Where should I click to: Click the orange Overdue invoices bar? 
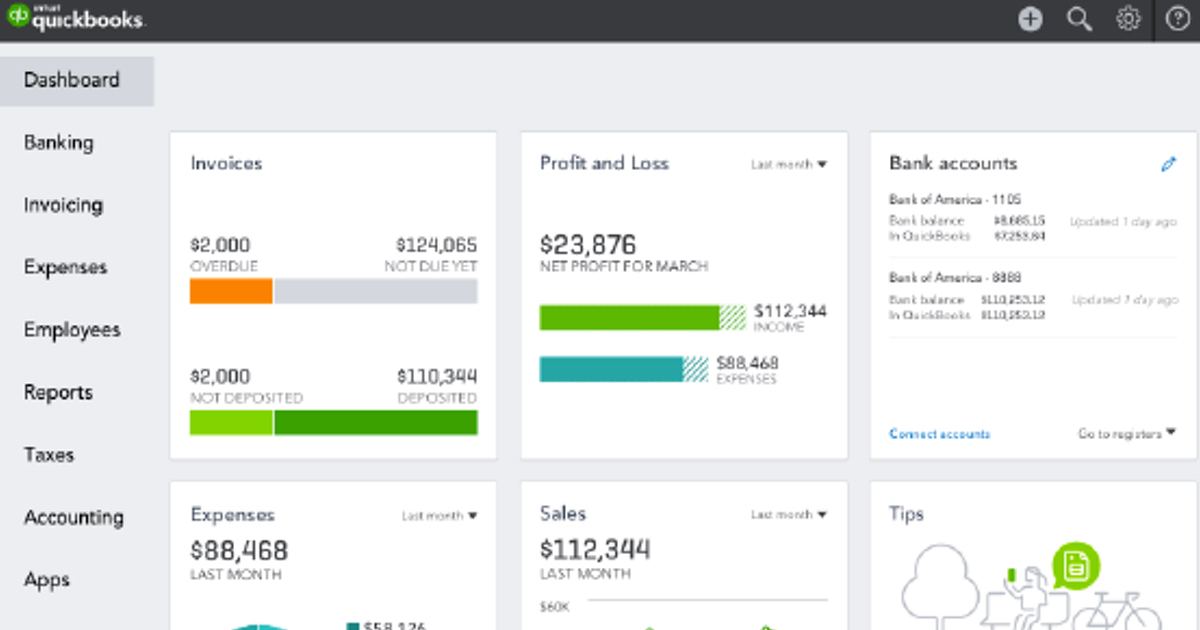pyautogui.click(x=231, y=291)
